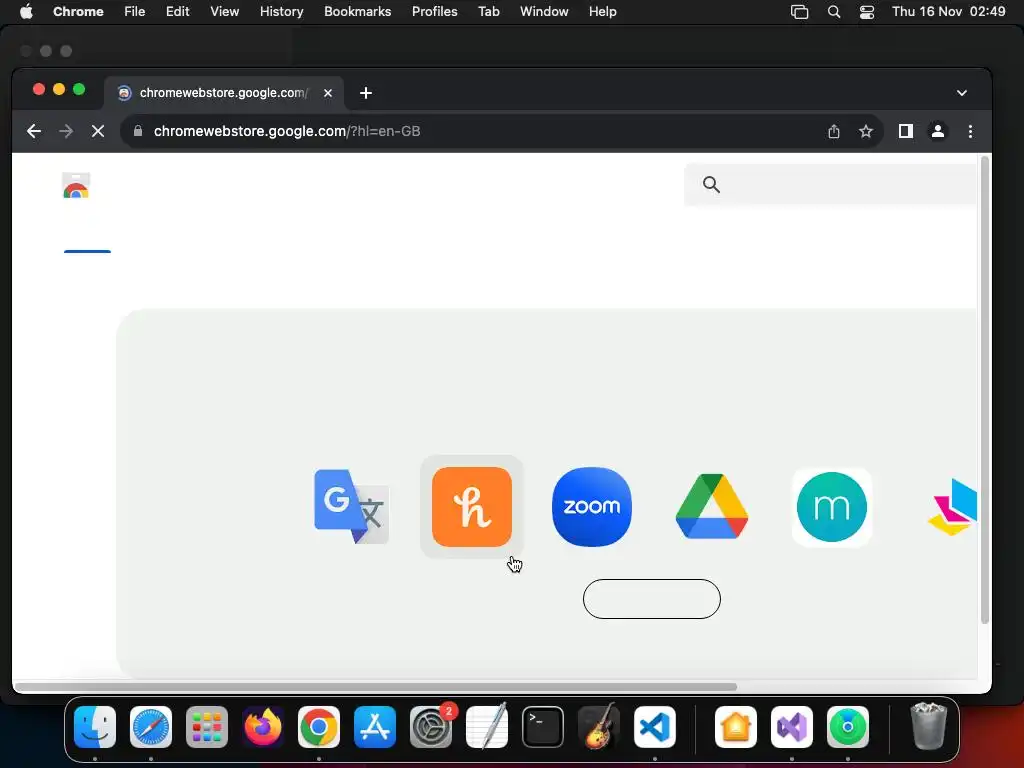Open TextEdit from the Dock
Viewport: 1024px width, 768px height.
487,727
